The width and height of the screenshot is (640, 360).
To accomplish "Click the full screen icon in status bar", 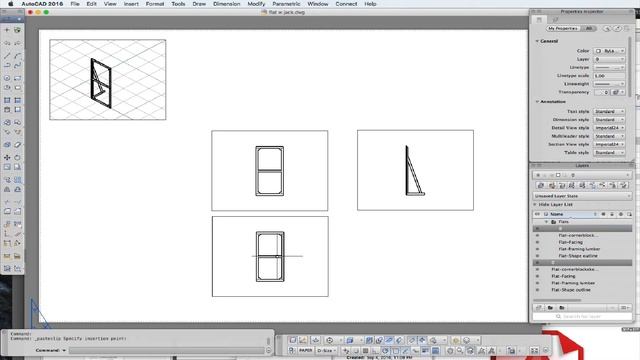I will [534, 351].
